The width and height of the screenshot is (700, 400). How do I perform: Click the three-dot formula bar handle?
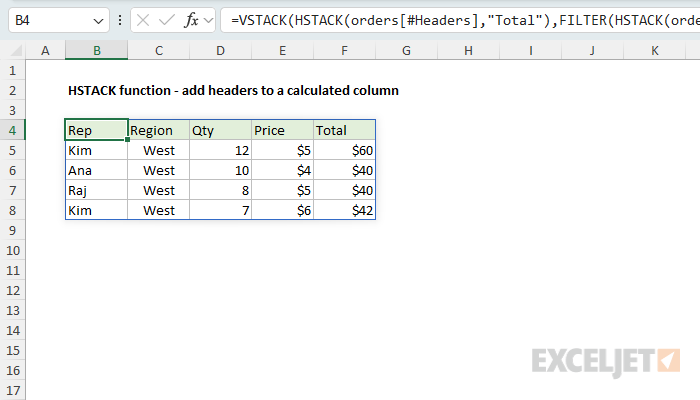click(x=120, y=20)
